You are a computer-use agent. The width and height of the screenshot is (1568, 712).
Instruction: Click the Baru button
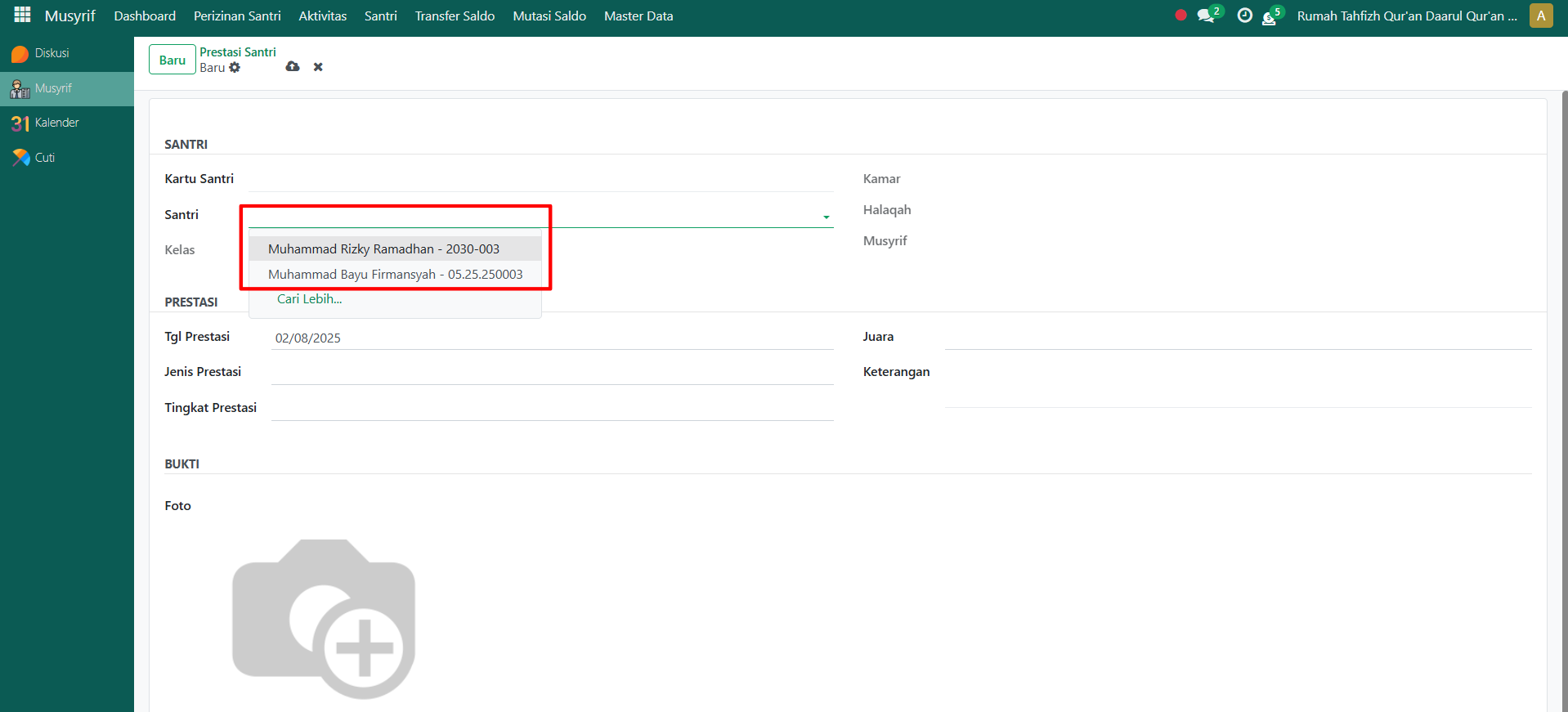click(172, 60)
